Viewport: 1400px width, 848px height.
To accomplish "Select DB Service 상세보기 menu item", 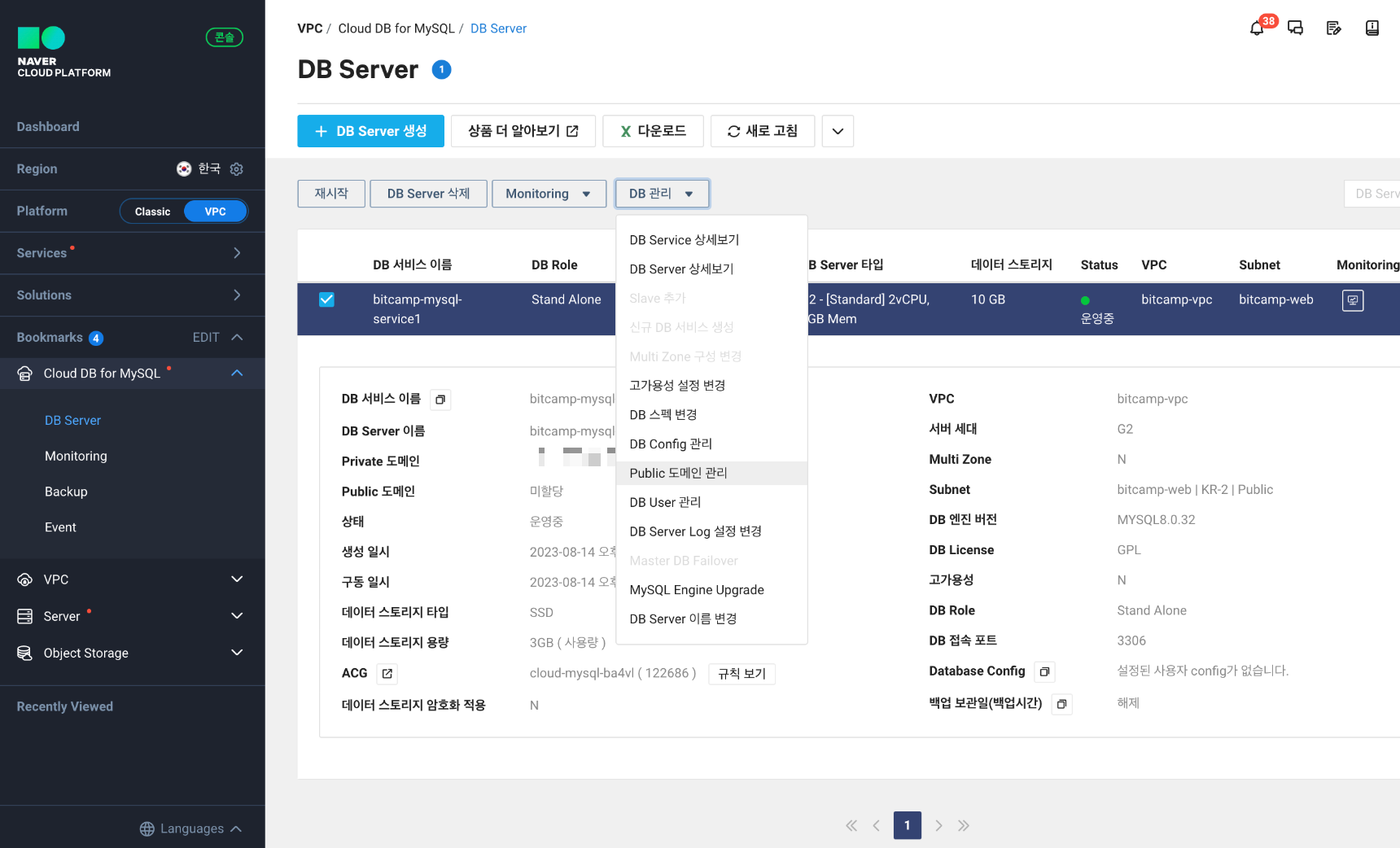I will (712, 240).
